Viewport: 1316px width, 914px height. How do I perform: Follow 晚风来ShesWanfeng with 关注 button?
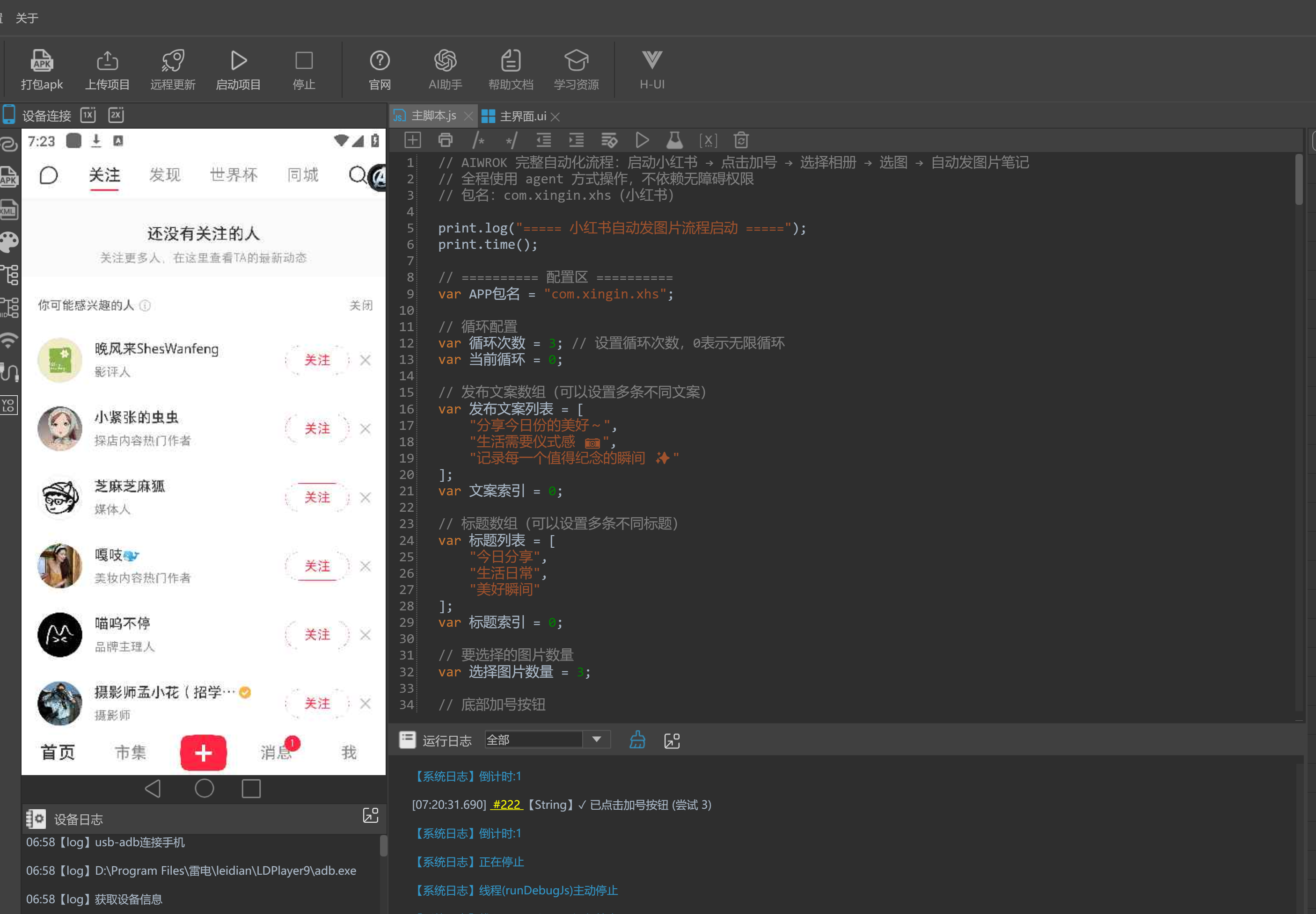pos(317,360)
